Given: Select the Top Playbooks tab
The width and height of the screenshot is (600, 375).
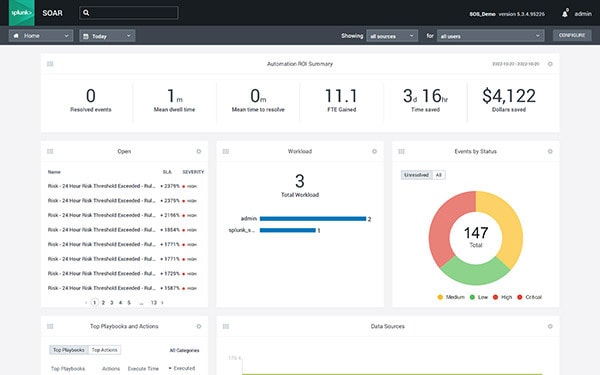Looking at the screenshot, I should 69,350.
